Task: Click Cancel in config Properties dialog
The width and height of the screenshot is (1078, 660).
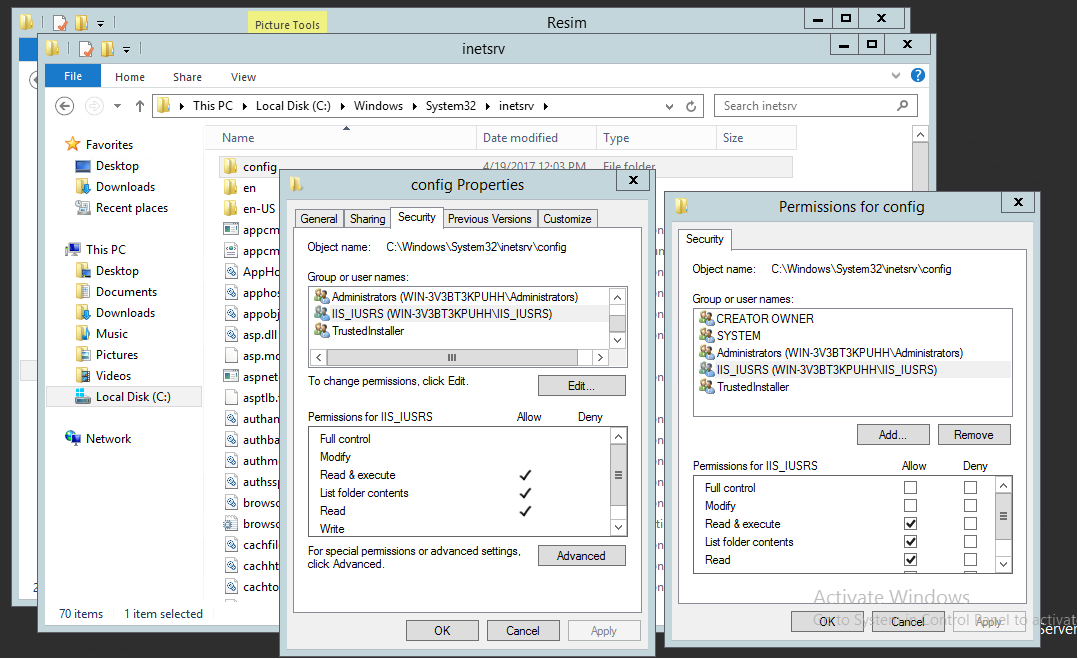Action: click(x=523, y=630)
